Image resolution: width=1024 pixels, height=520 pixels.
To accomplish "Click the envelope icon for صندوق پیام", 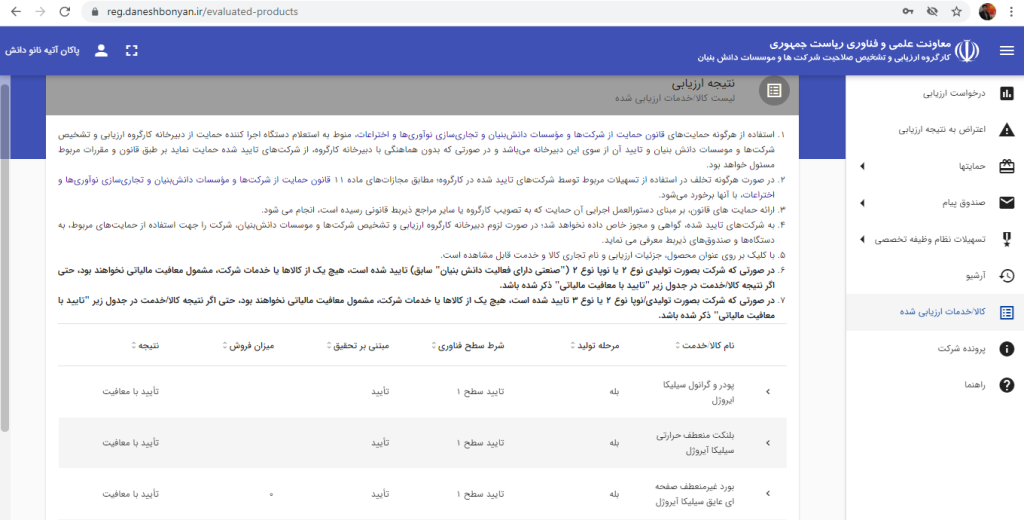I will (1006, 203).
